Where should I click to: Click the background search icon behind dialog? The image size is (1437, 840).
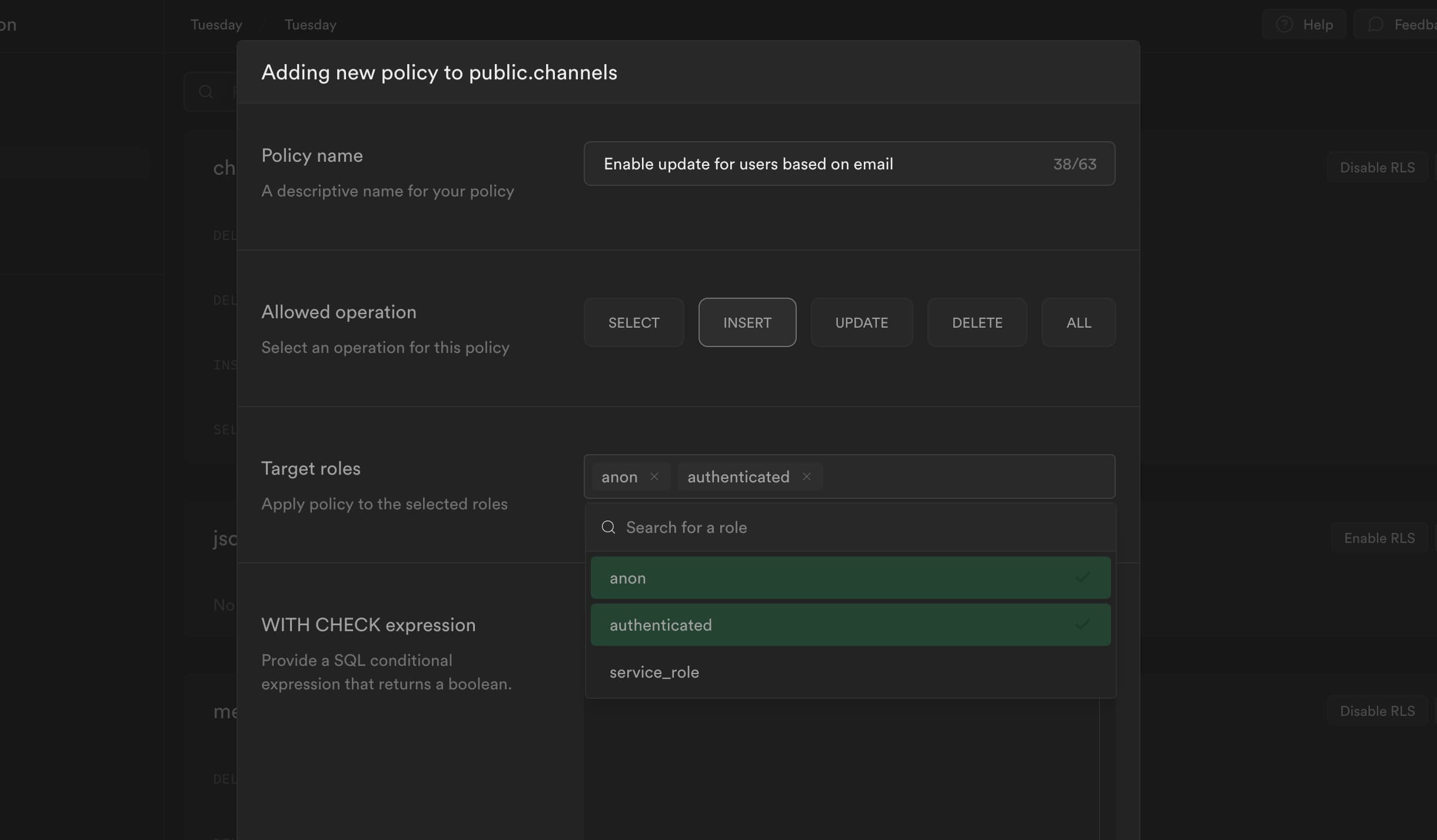point(205,92)
